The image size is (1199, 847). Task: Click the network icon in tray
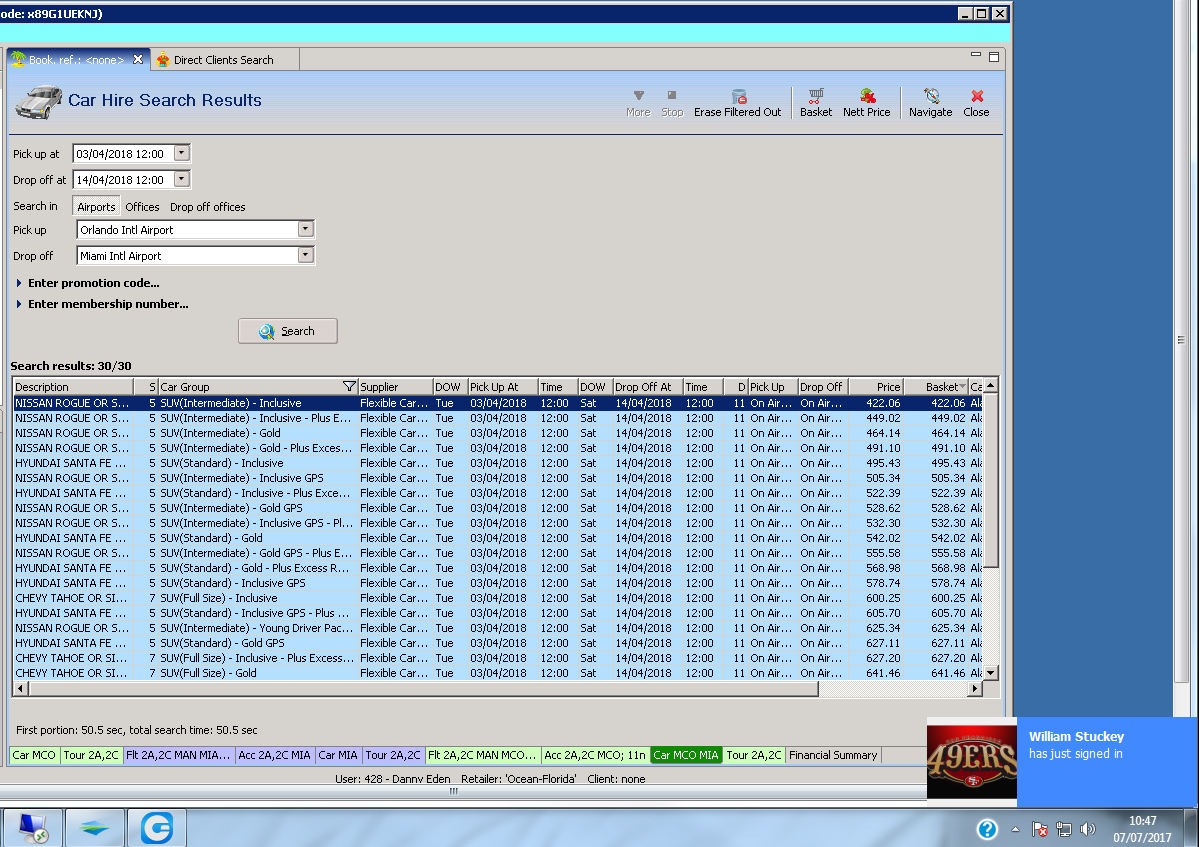point(1064,829)
